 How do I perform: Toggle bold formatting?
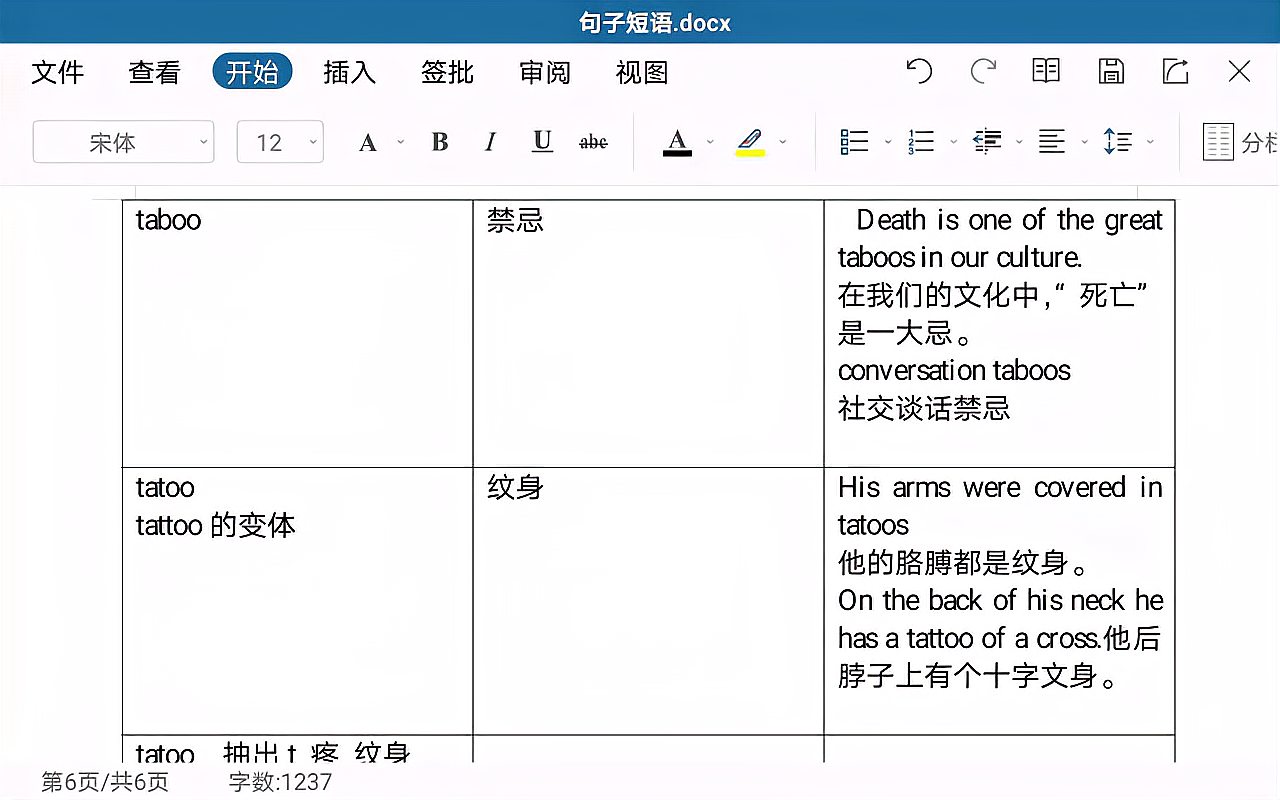[440, 142]
